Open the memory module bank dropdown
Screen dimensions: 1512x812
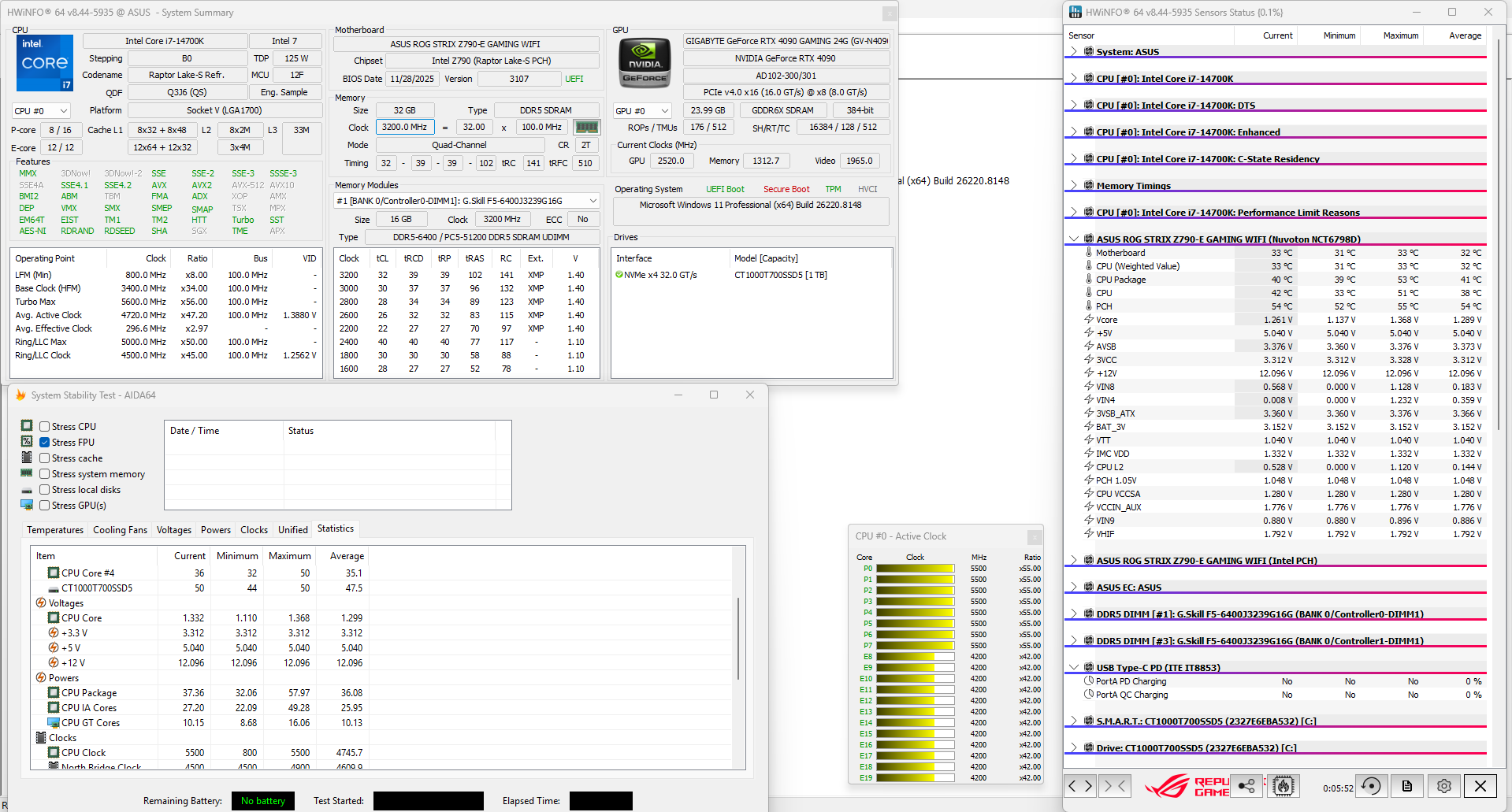pos(466,201)
